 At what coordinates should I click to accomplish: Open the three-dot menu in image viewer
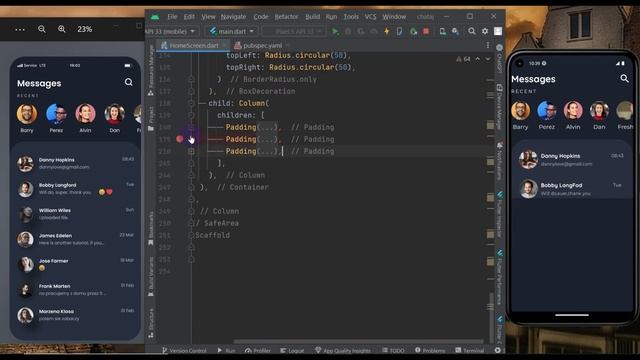coord(20,29)
